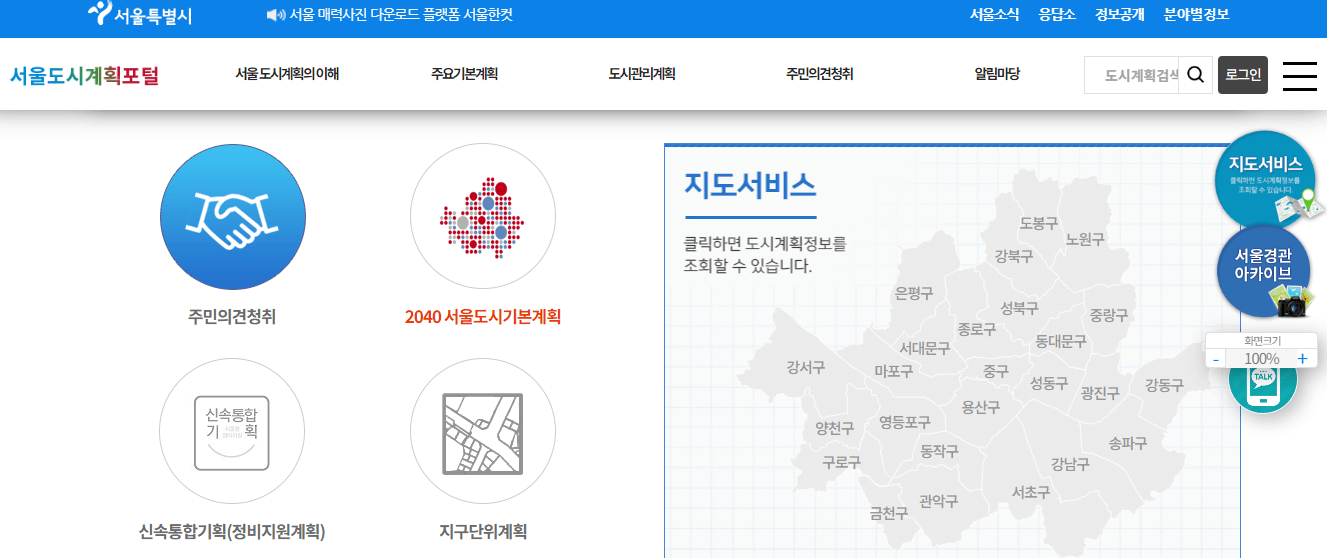Click the TALK phone icon

pyautogui.click(x=1262, y=385)
